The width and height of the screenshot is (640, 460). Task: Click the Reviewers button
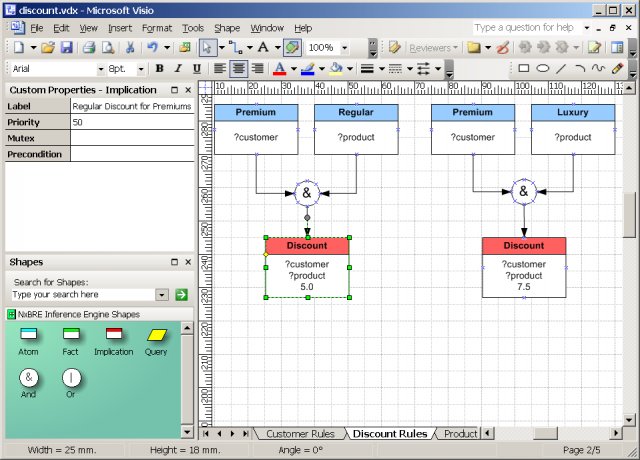[430, 47]
